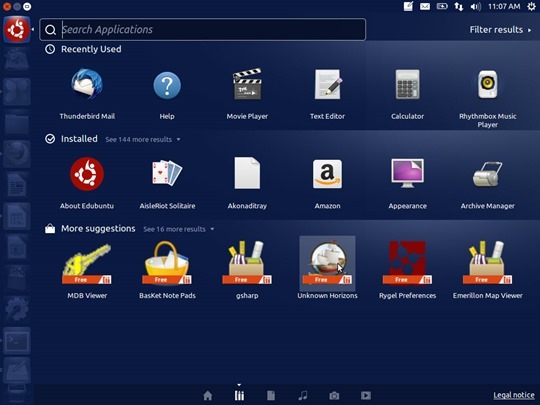Expand Filter results panel

[500, 30]
